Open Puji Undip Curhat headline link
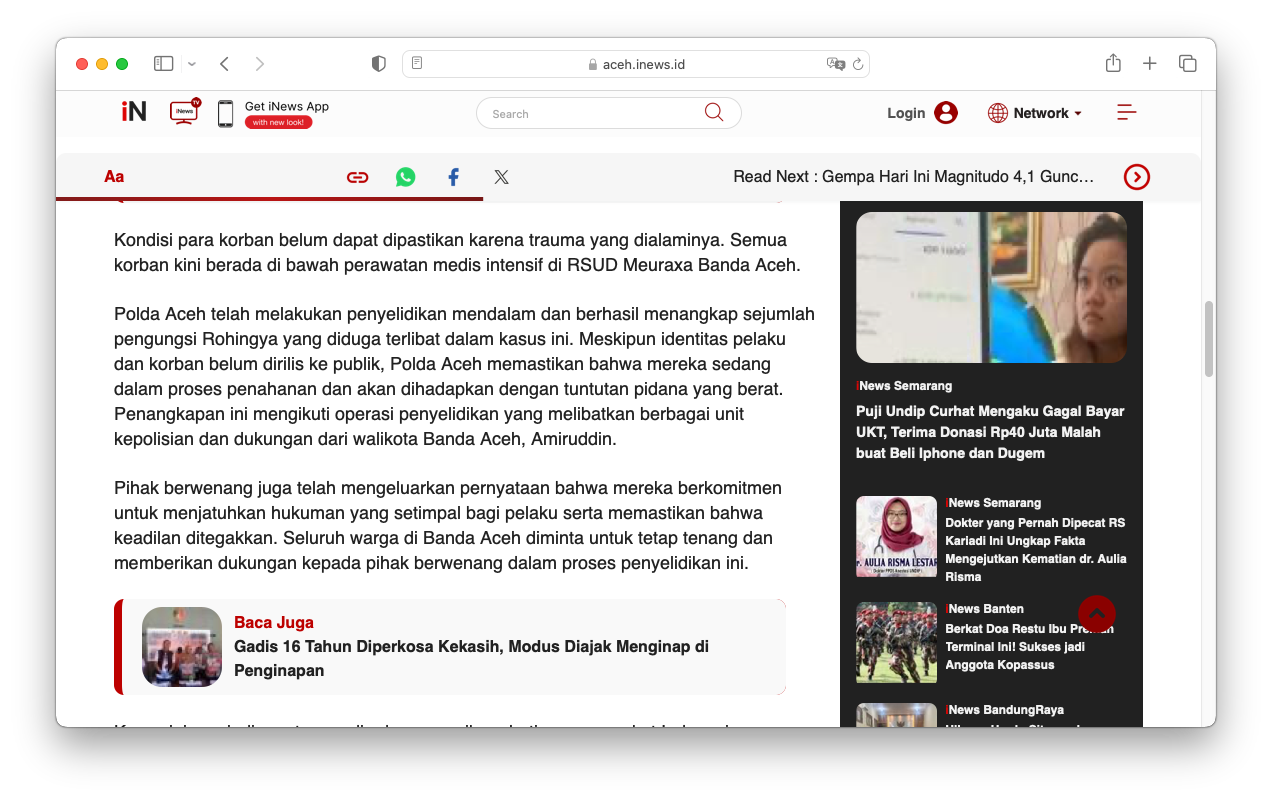 point(990,432)
